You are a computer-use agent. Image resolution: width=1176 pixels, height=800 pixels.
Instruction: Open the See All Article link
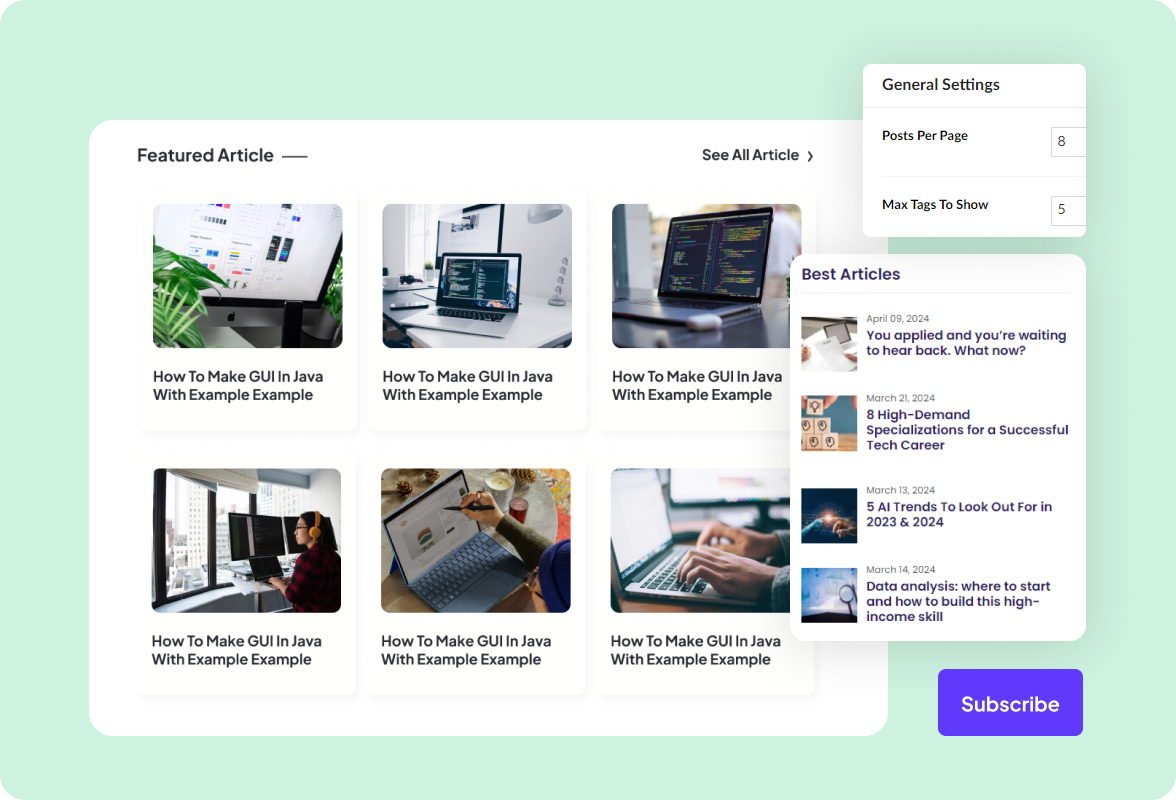750,155
